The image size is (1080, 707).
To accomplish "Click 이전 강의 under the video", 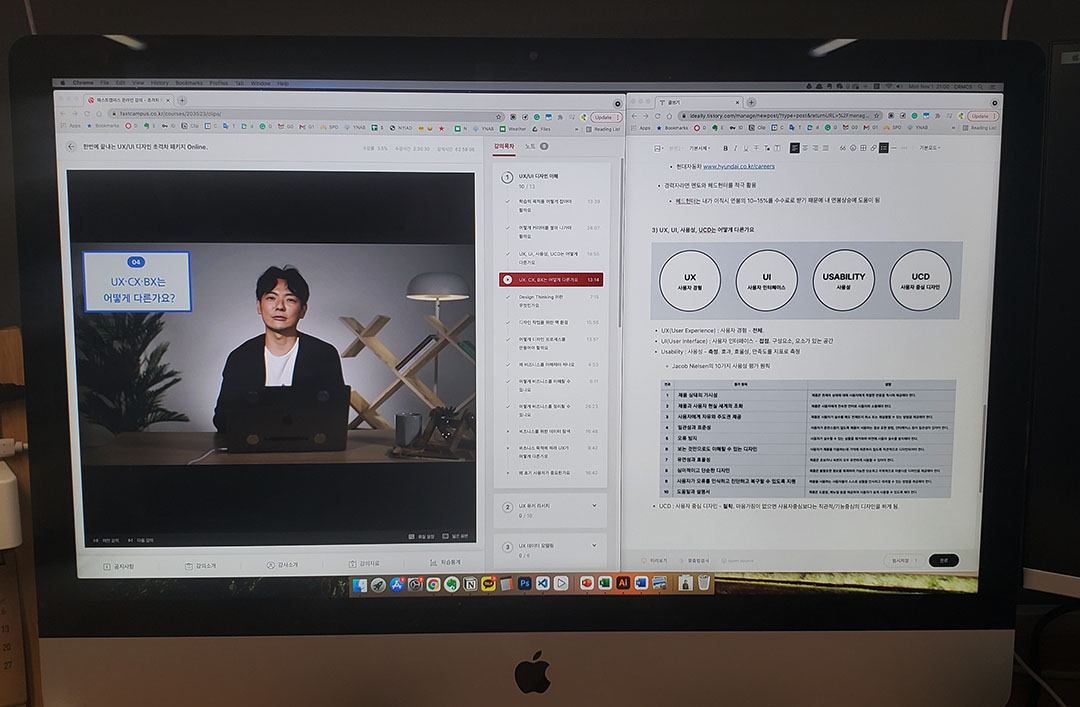I will [x=106, y=540].
